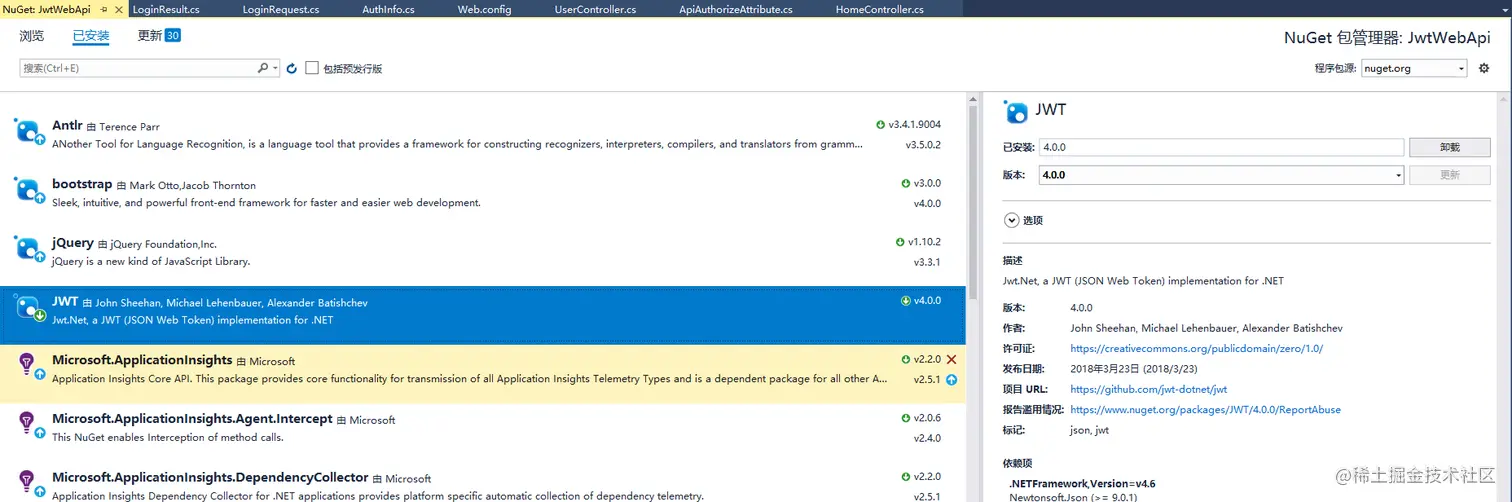Open the AuthInfo.cs tab

click(x=388, y=10)
